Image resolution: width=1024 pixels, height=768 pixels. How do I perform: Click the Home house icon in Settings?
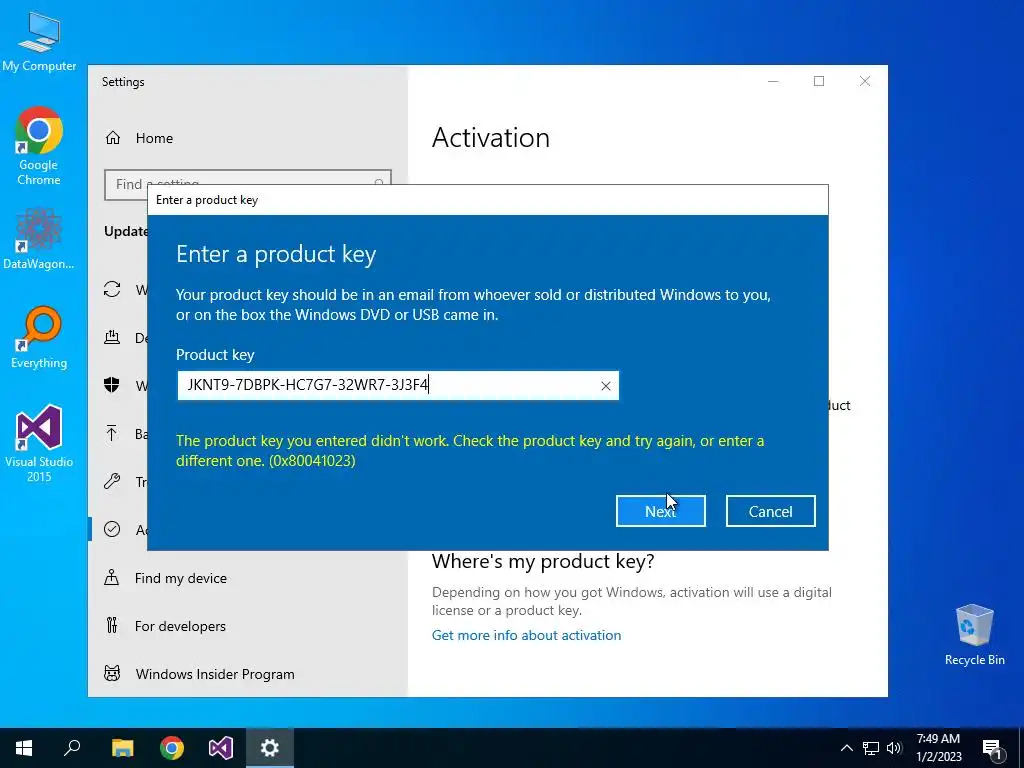click(113, 138)
